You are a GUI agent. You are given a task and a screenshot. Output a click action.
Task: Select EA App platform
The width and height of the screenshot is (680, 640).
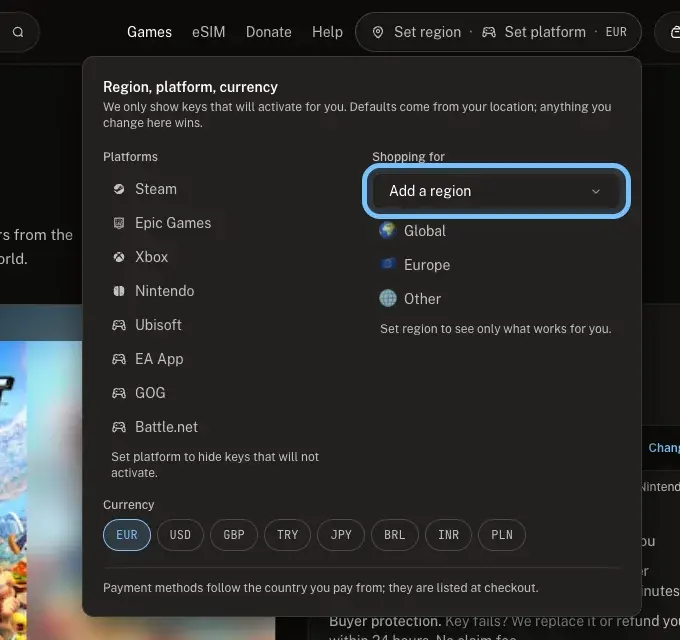pyautogui.click(x=159, y=359)
